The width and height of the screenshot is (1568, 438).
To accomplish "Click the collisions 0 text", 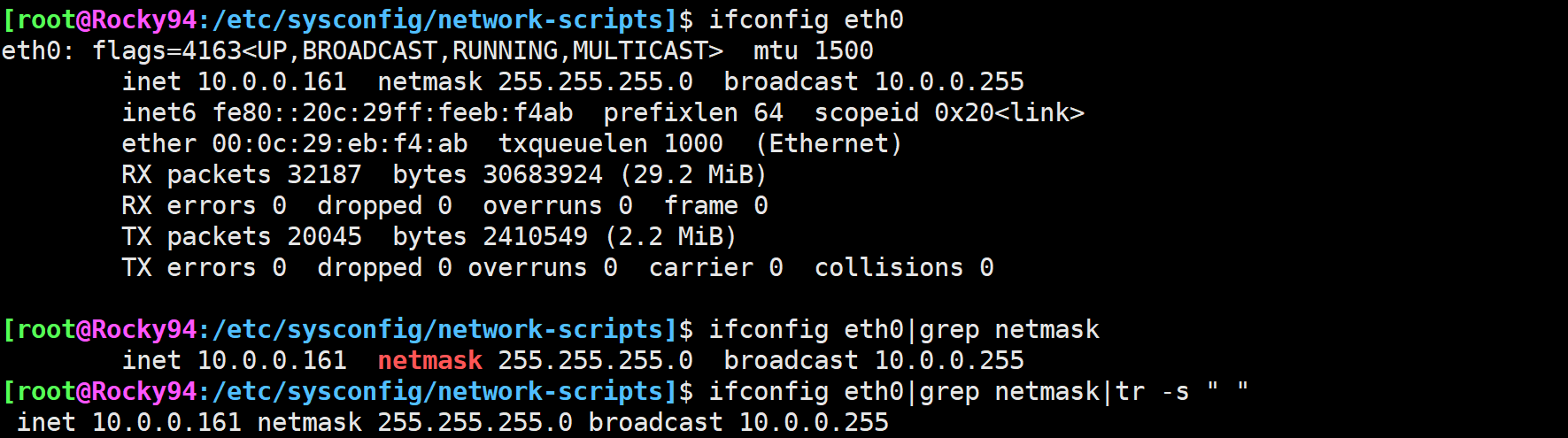I will [903, 268].
